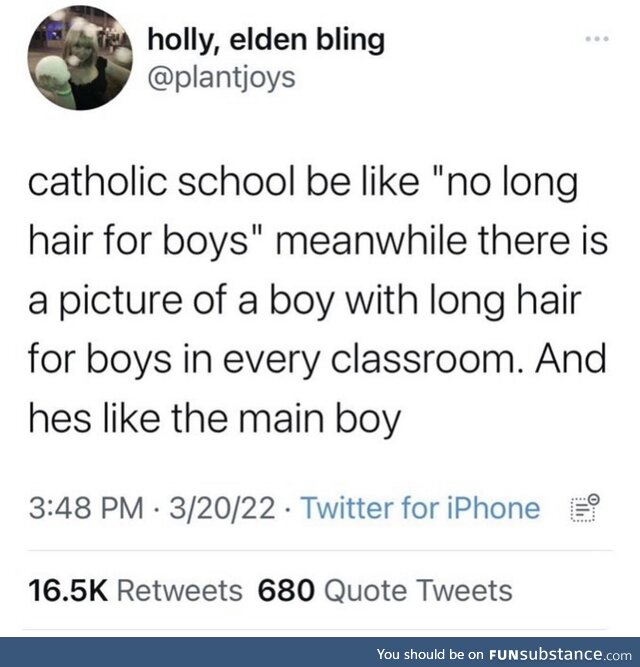Click the tweet analytics icon beside timestamp
Screen dimensions: 640x667
585,508
